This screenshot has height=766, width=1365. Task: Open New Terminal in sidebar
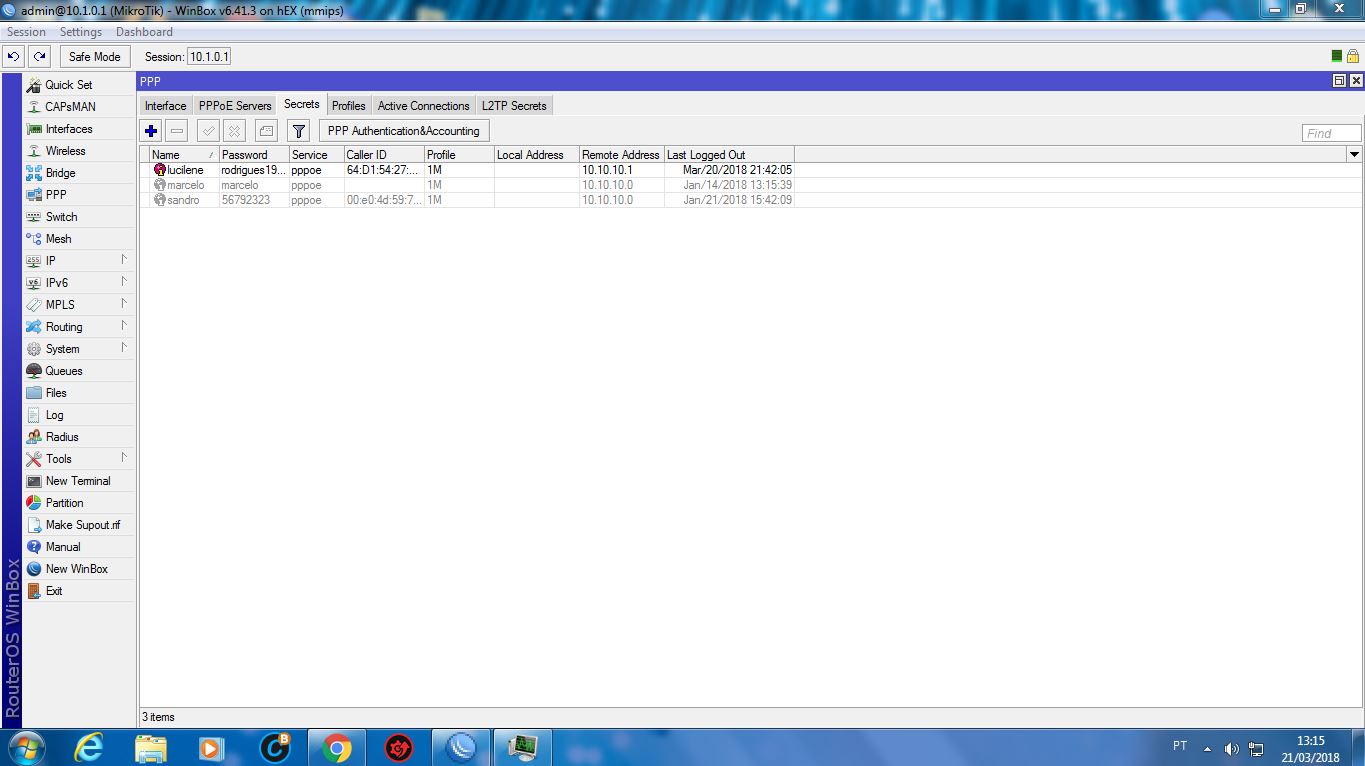coord(79,481)
